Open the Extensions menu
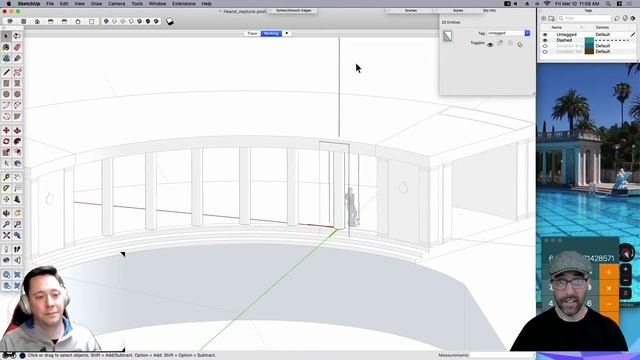640x360 pixels. point(184,4)
